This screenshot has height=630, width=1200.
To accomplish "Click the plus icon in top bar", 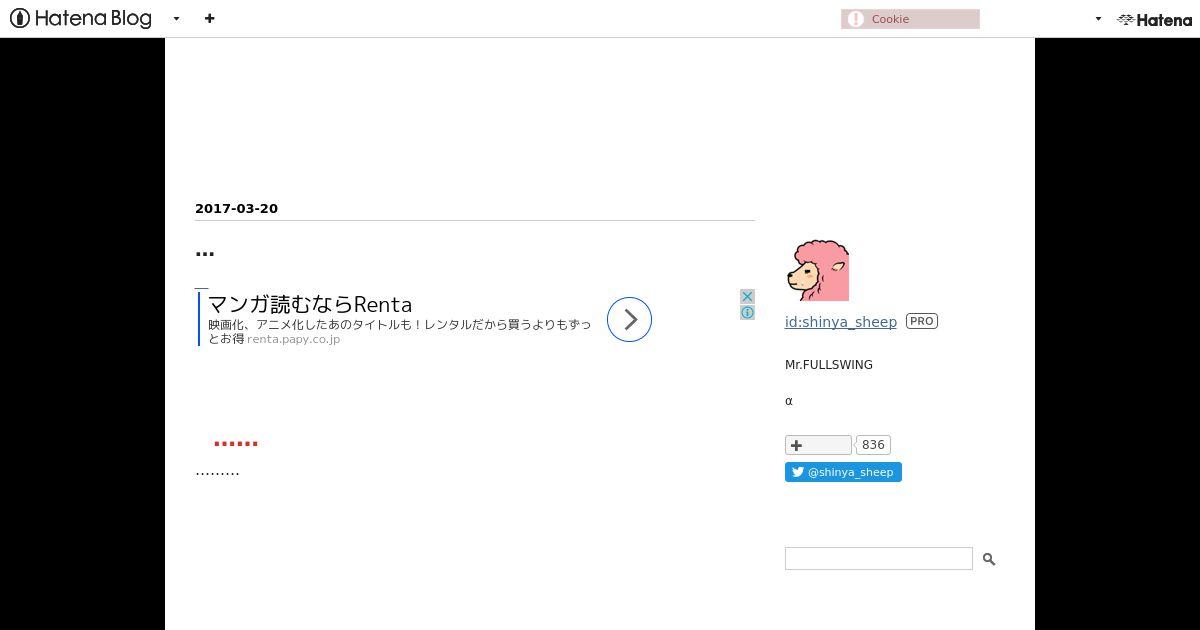I will tap(209, 18).
